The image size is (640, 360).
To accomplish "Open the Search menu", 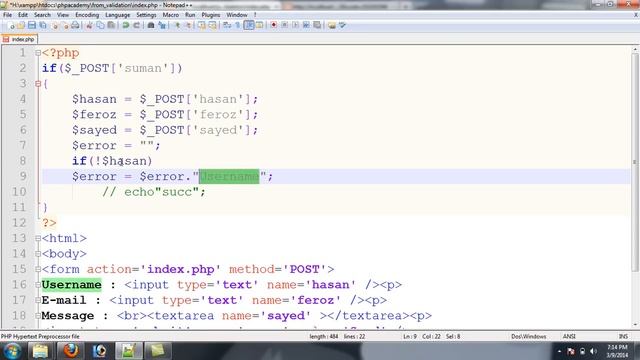I will pos(42,15).
